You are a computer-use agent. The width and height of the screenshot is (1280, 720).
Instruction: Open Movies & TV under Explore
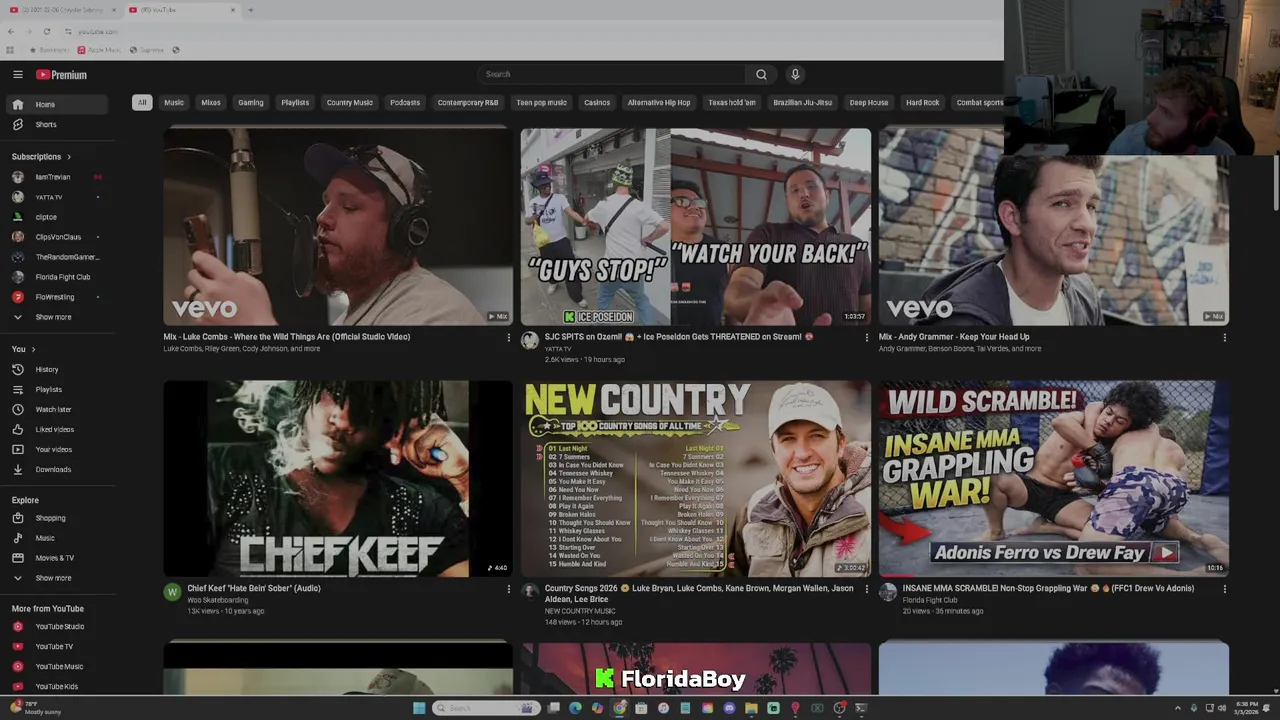59,558
